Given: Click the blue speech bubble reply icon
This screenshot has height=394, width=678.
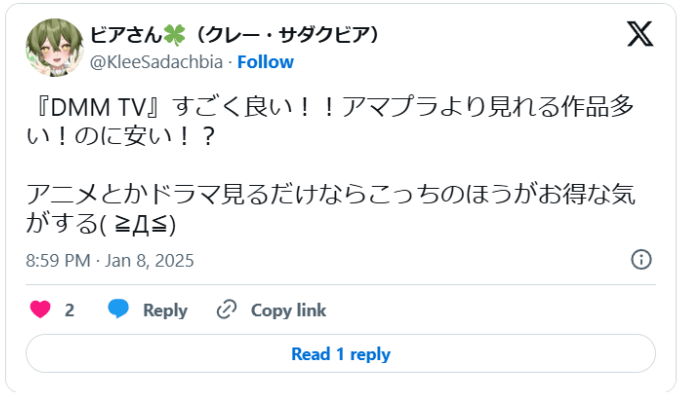Looking at the screenshot, I should pos(118,309).
